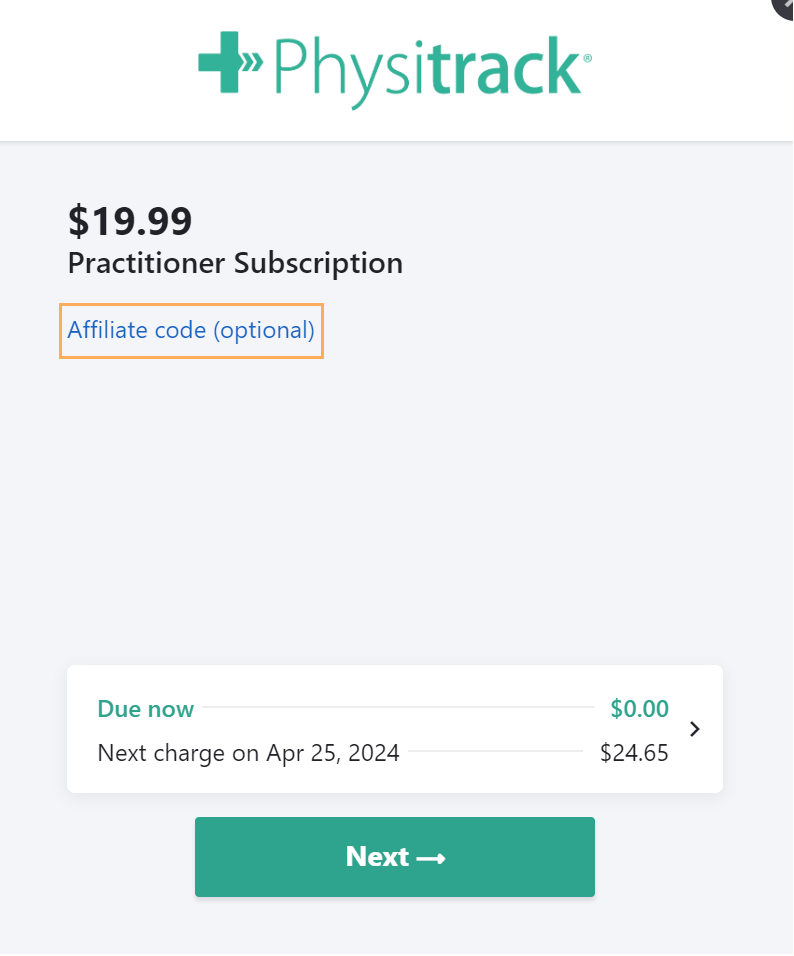Click the Physitrack wordmark text
Screen dimensions: 794x956
click(427, 70)
